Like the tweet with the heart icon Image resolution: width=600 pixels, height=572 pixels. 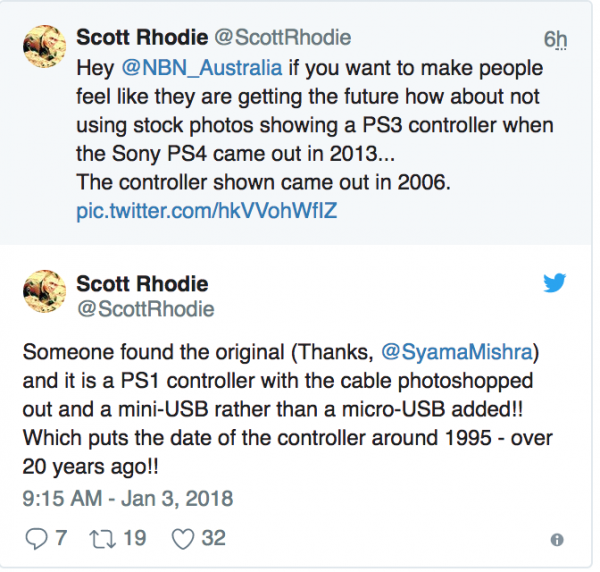[181, 538]
